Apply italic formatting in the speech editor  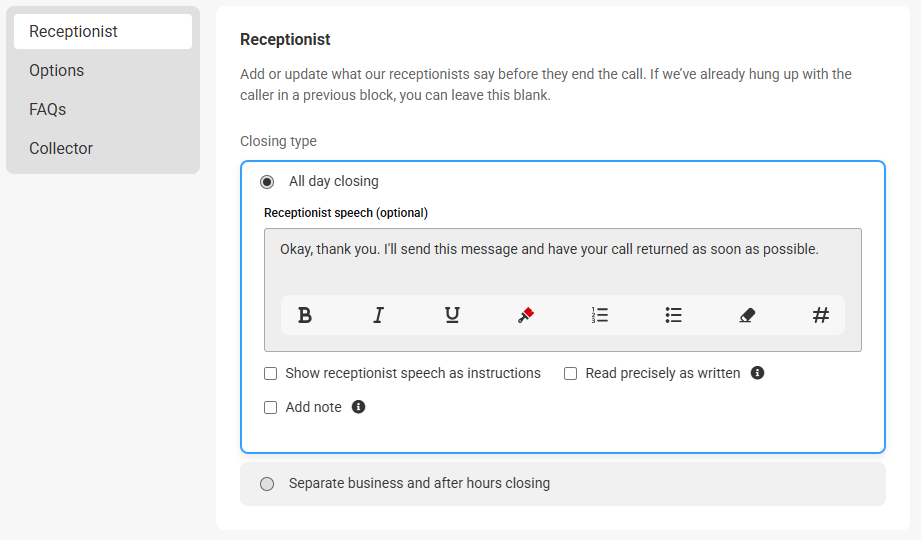pyautogui.click(x=378, y=316)
